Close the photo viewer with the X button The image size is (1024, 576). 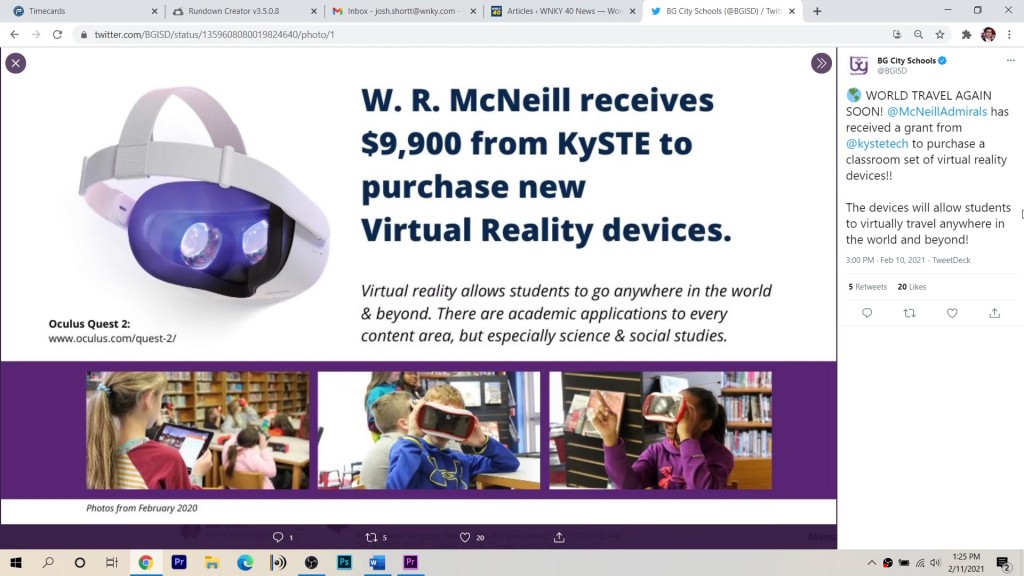coord(16,63)
